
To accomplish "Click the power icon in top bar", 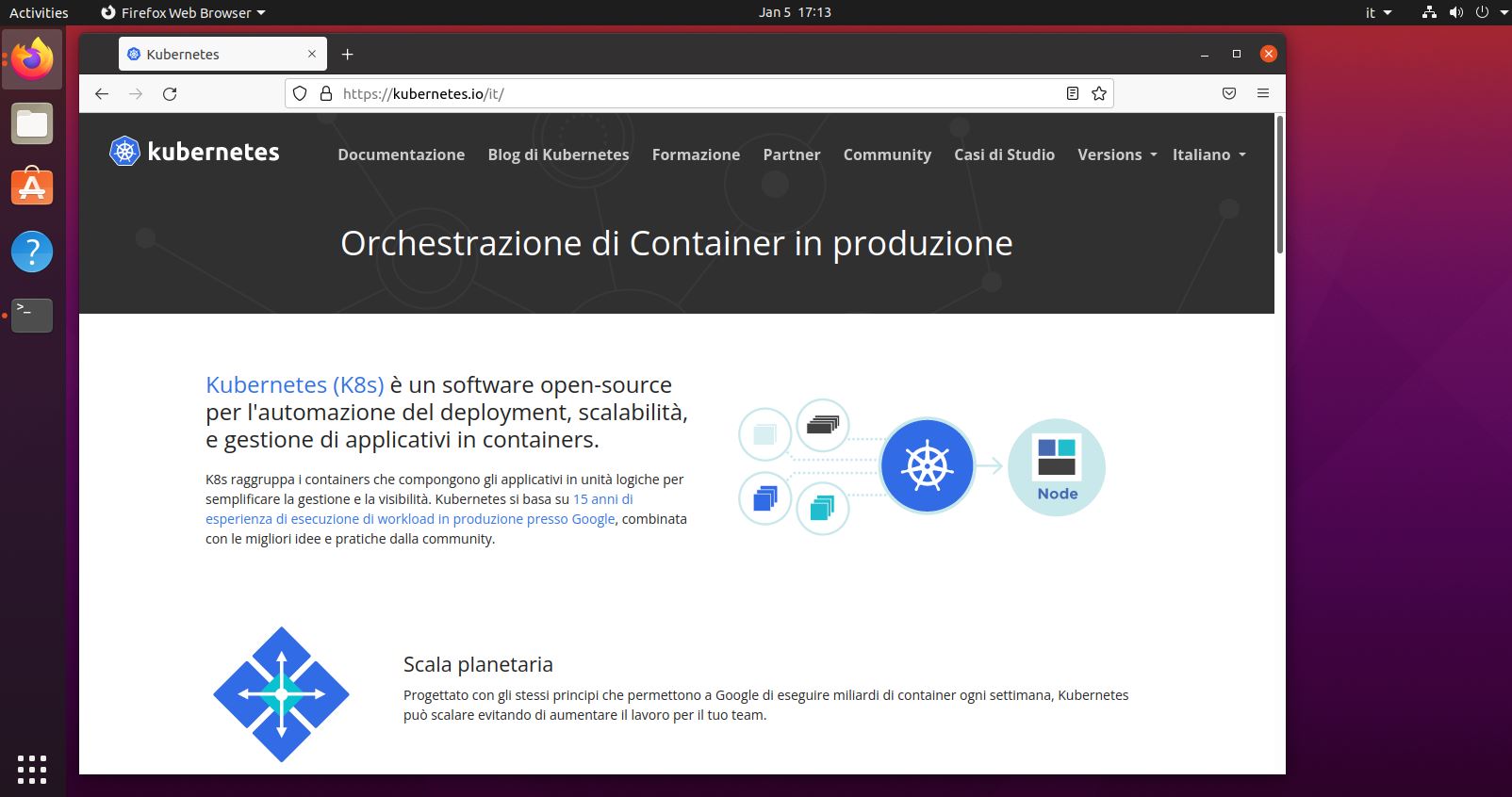I will [x=1481, y=12].
